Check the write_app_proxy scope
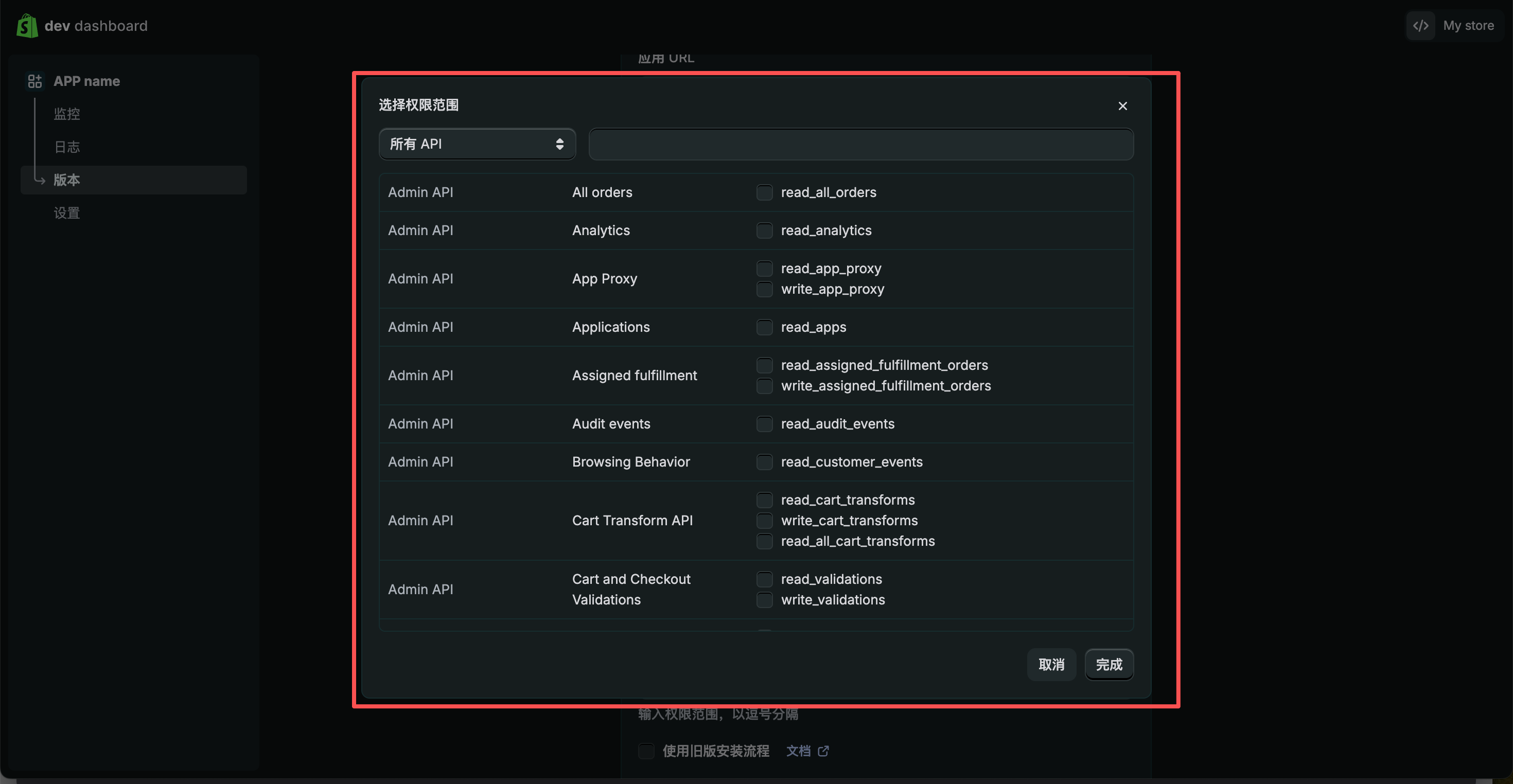The width and height of the screenshot is (1513, 784). pyautogui.click(x=764, y=289)
